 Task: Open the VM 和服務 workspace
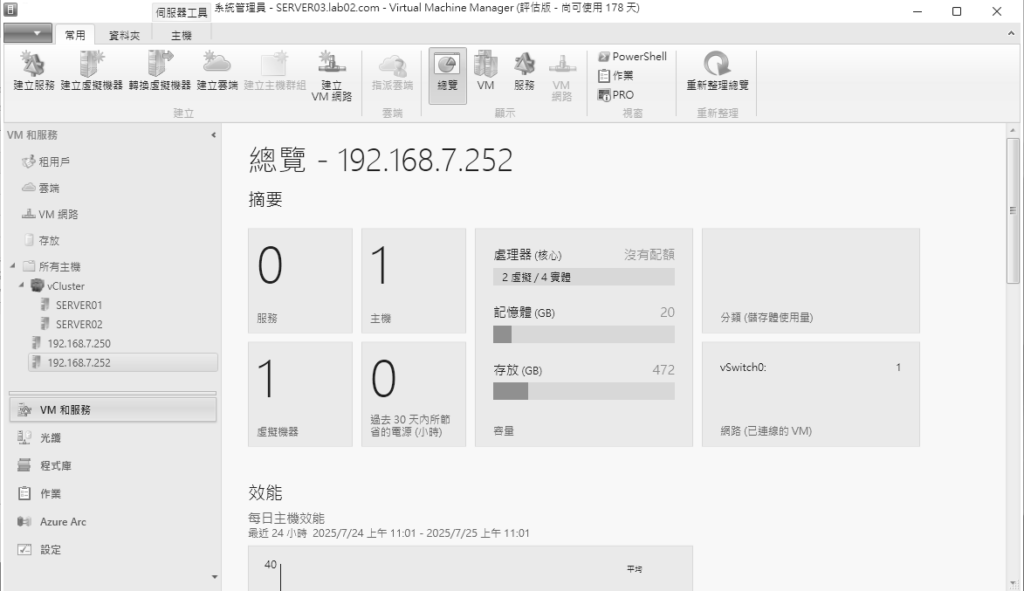pos(113,410)
